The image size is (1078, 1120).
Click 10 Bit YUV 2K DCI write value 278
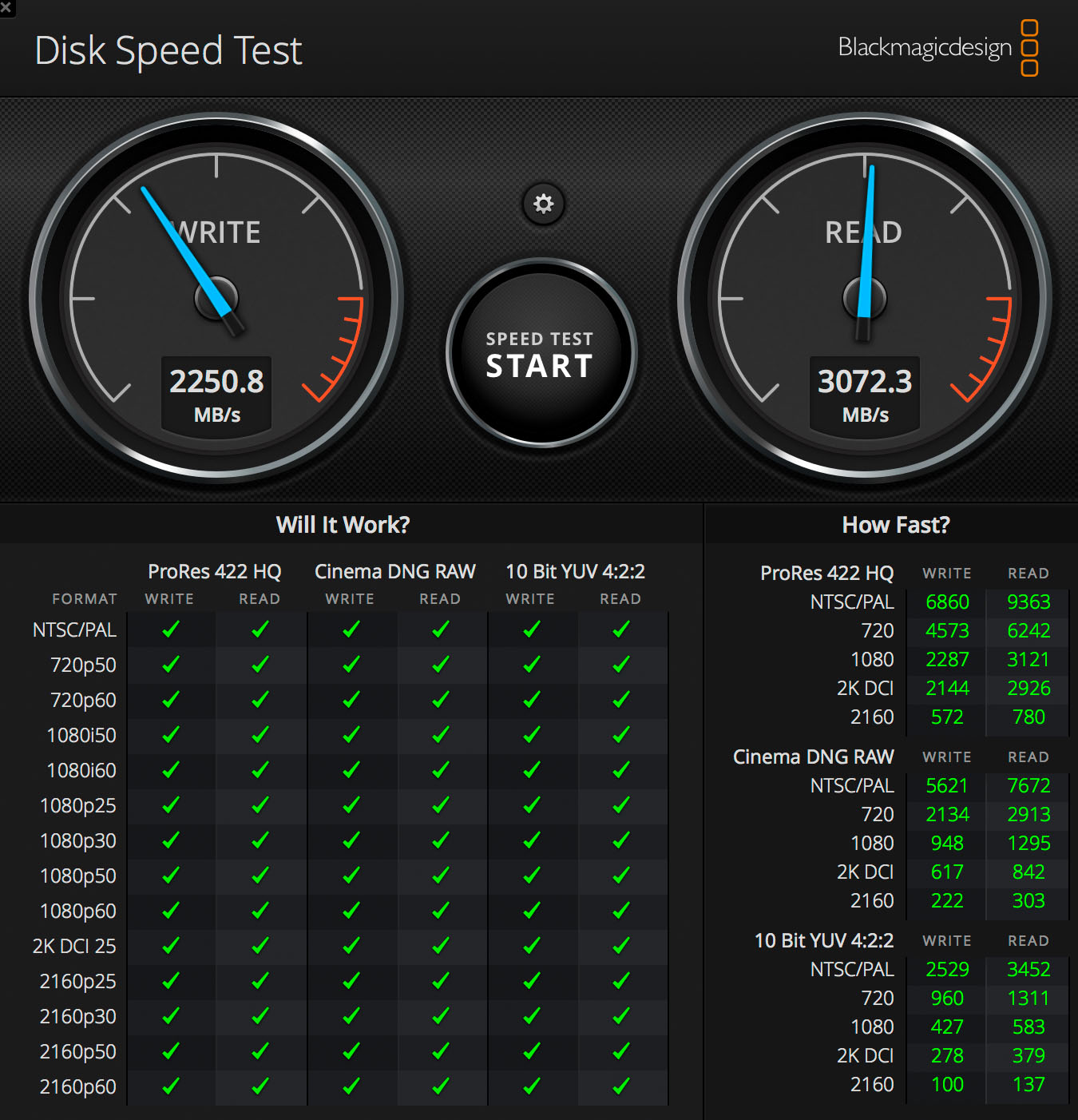pos(947,1056)
